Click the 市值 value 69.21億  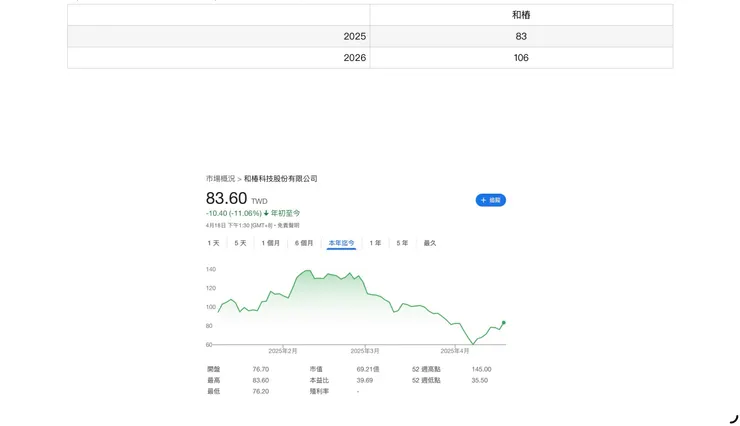(368, 369)
